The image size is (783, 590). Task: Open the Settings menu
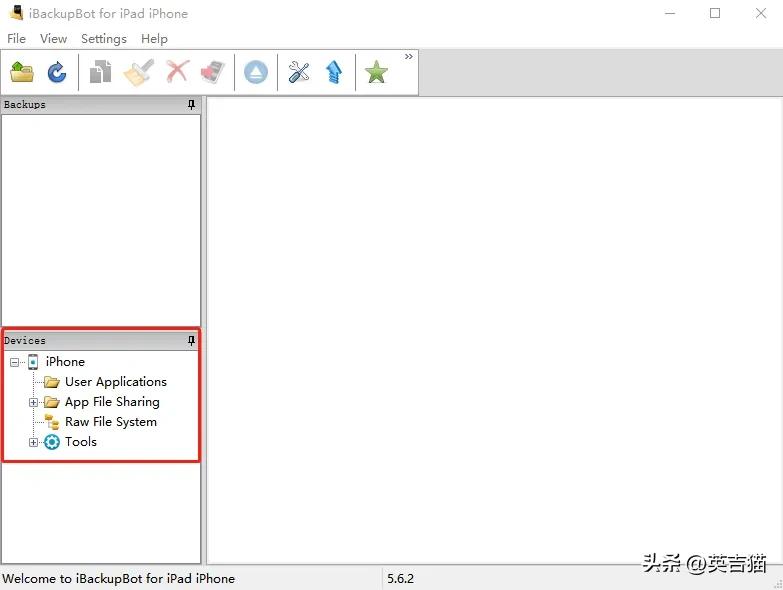(x=104, y=38)
